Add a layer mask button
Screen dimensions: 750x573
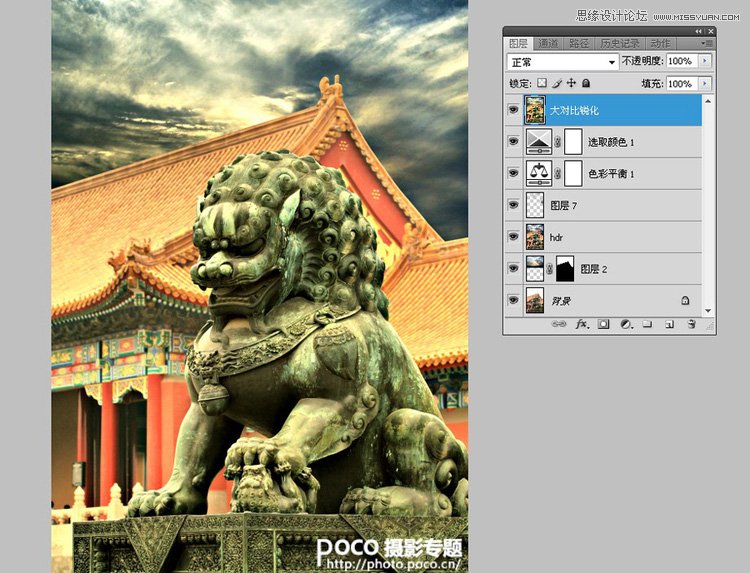coord(603,324)
